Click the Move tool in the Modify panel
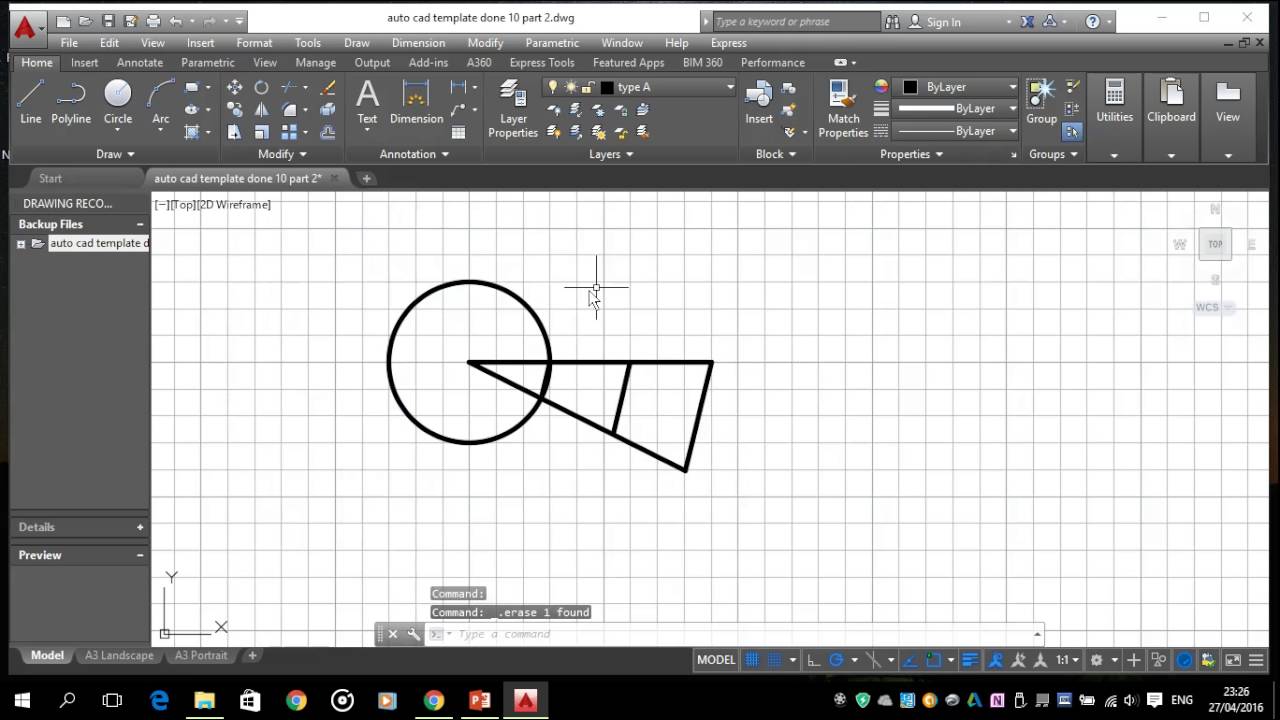The image size is (1280, 720). (234, 88)
